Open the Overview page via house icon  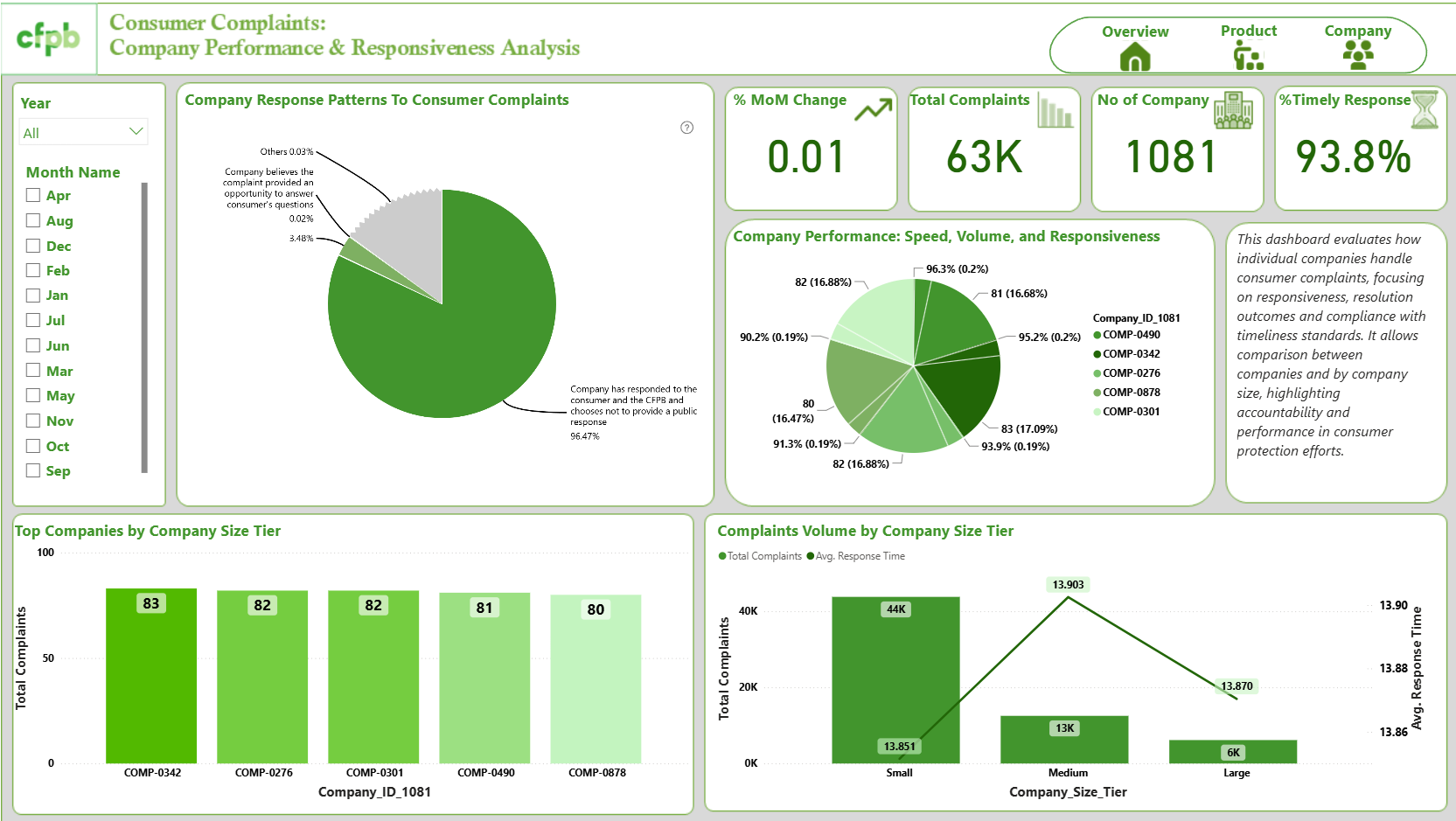1135,57
